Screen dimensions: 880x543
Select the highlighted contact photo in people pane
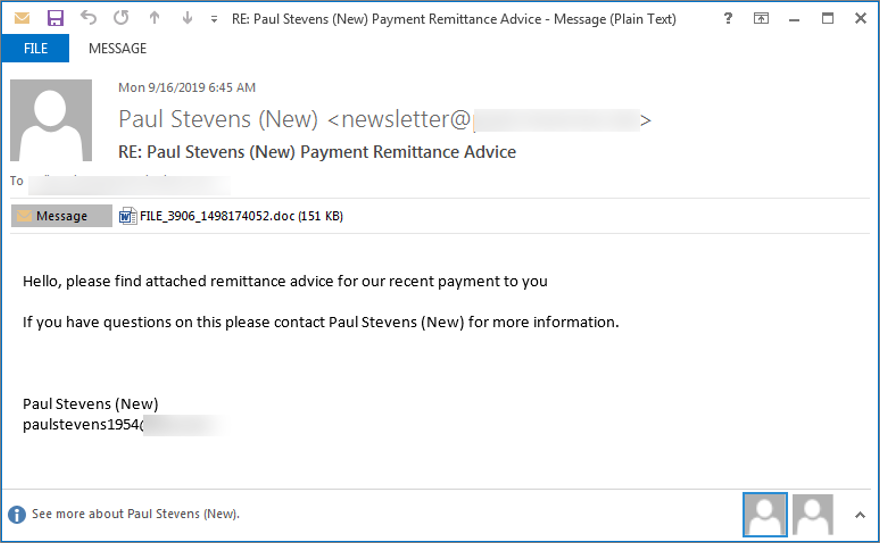[765, 514]
